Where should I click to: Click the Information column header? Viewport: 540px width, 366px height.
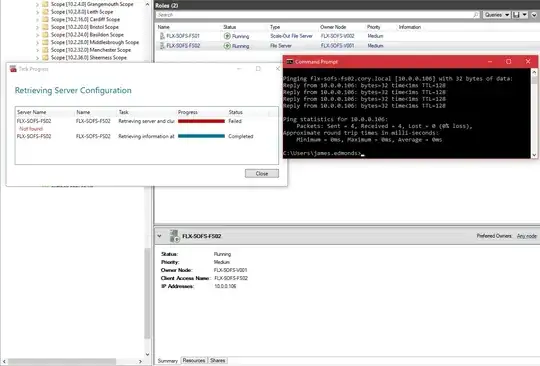[x=409, y=27]
